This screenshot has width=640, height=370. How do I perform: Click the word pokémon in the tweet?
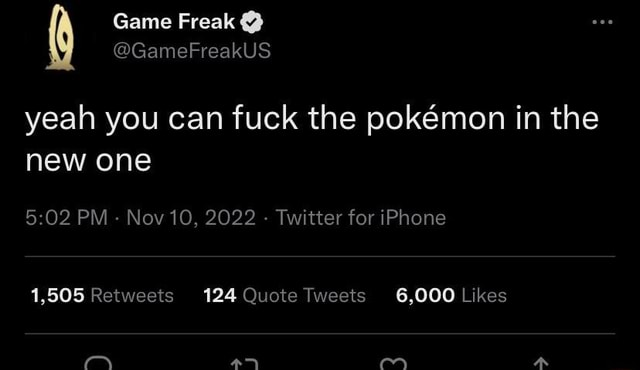tap(435, 119)
